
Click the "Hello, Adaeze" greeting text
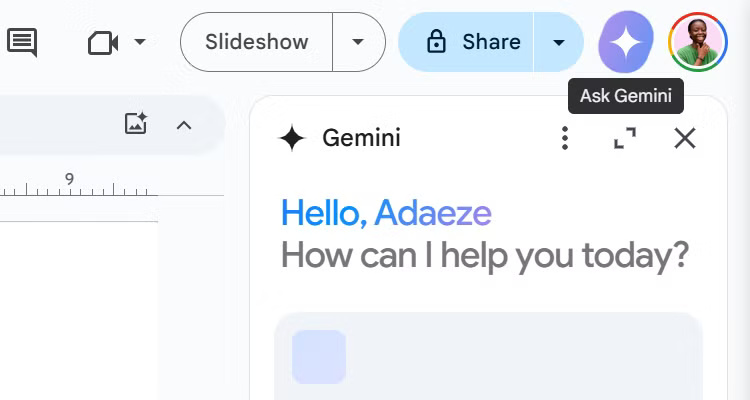point(386,213)
